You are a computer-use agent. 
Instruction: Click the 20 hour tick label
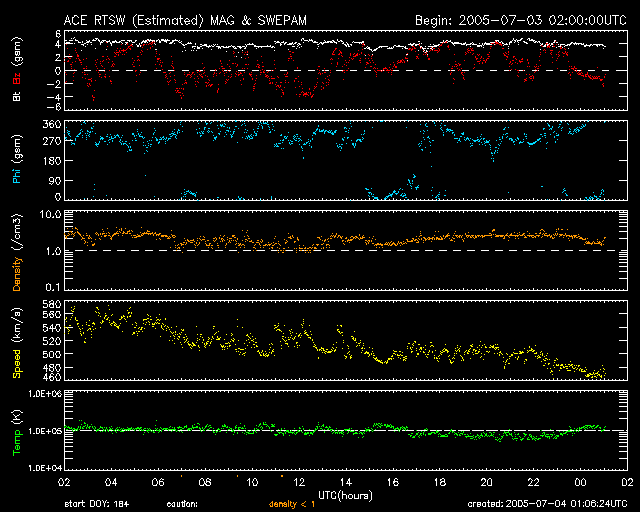click(486, 481)
